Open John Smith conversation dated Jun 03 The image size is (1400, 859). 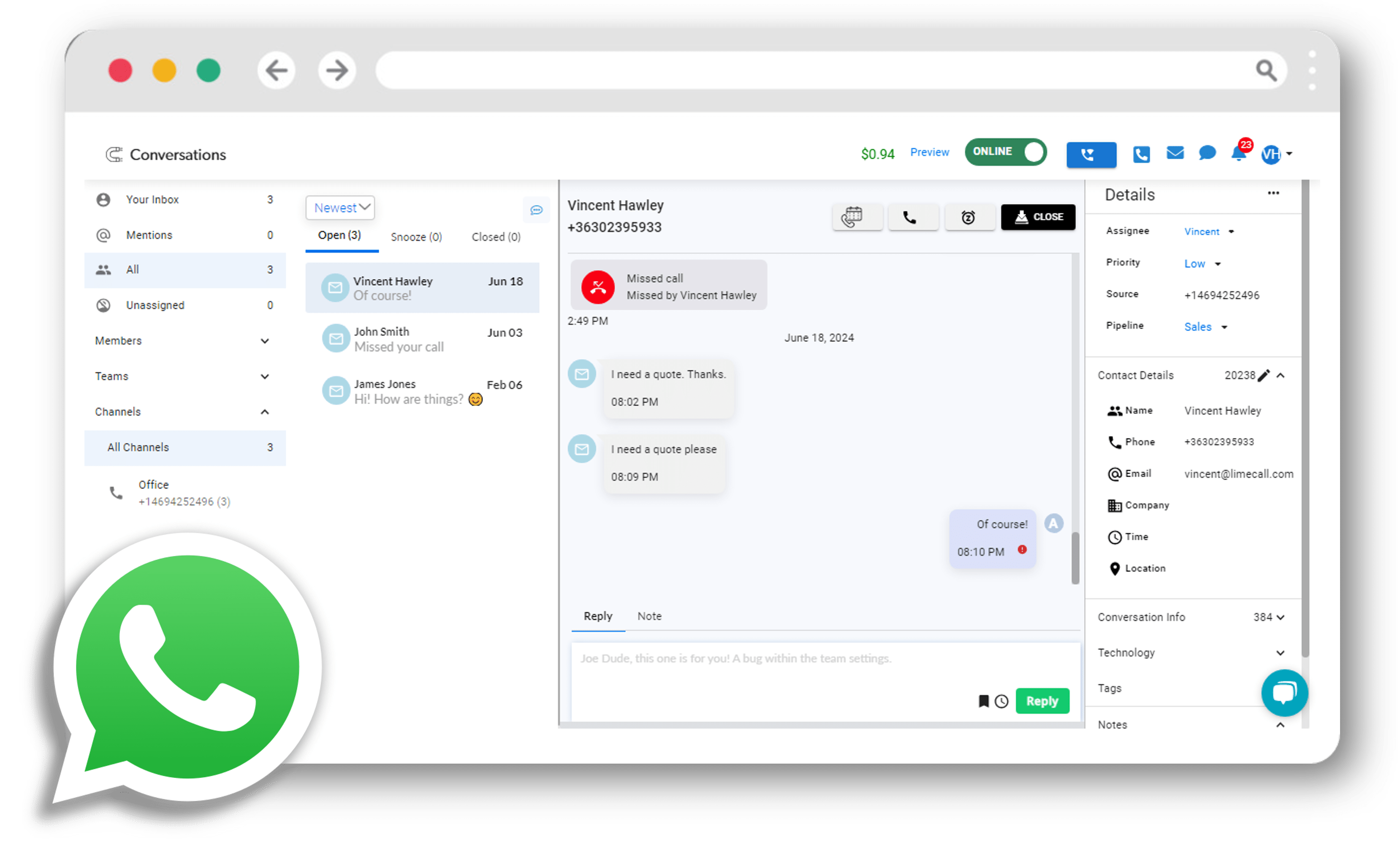click(x=422, y=339)
